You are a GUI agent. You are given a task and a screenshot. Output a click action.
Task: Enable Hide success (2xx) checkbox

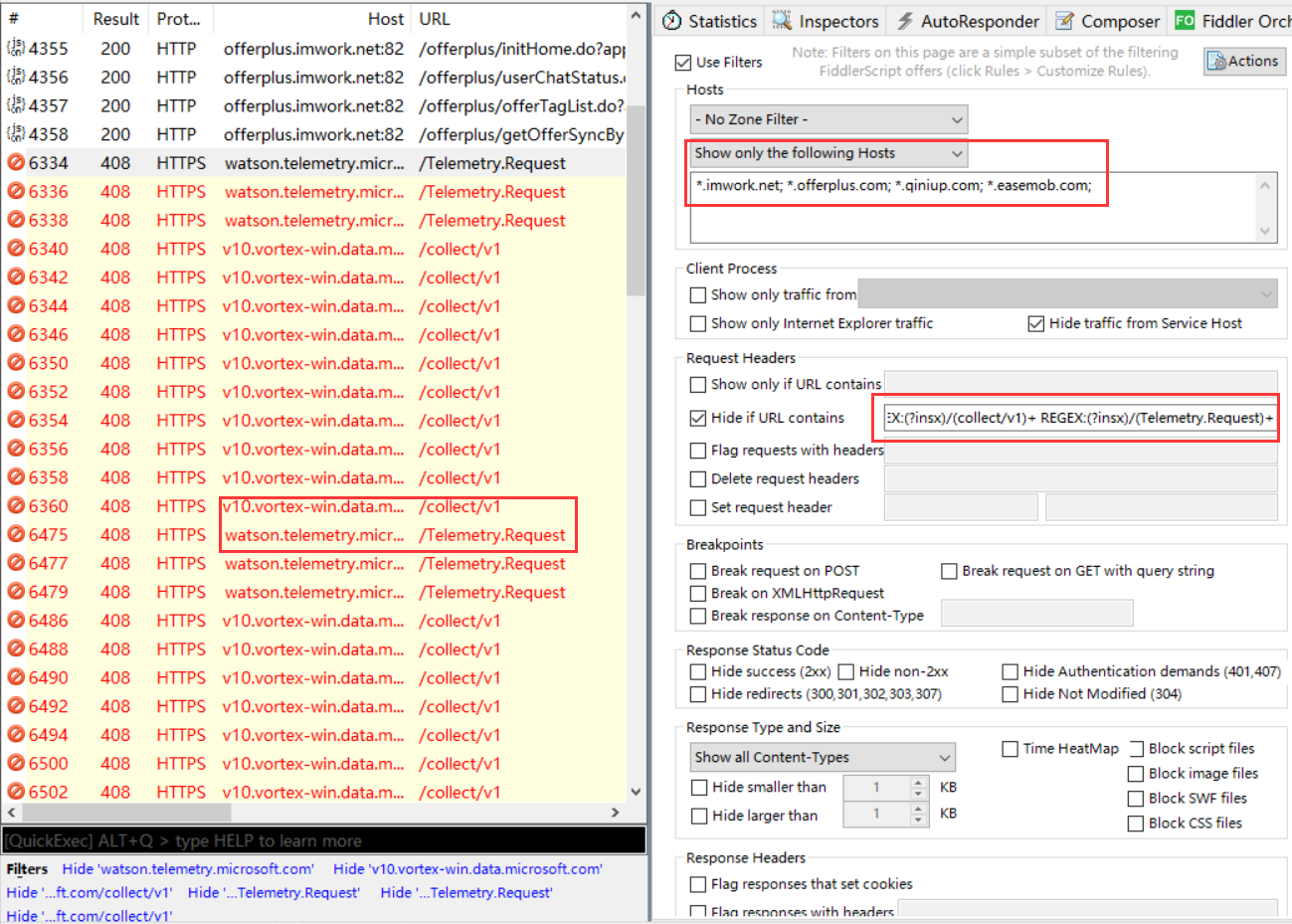[x=698, y=672]
